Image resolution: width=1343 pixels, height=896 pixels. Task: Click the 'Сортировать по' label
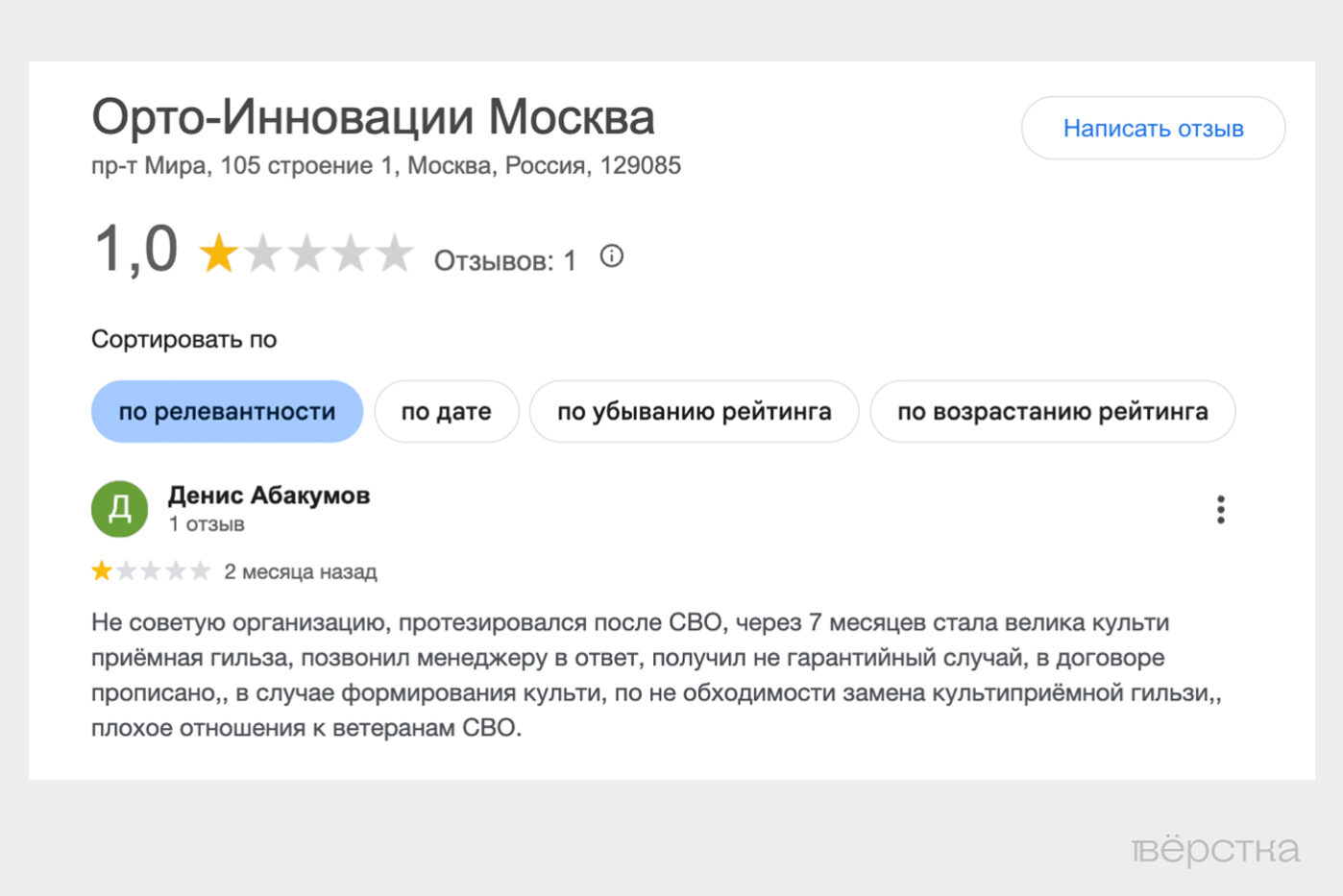[183, 338]
